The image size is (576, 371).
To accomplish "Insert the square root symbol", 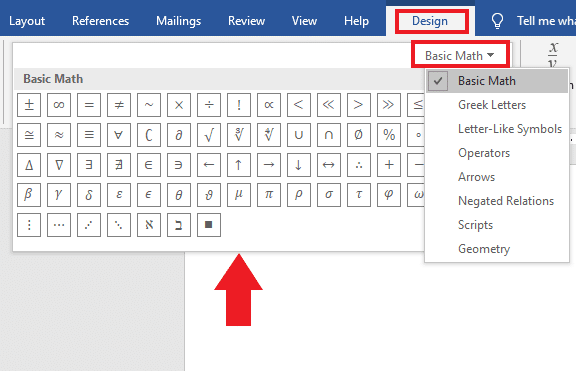I will [x=209, y=135].
